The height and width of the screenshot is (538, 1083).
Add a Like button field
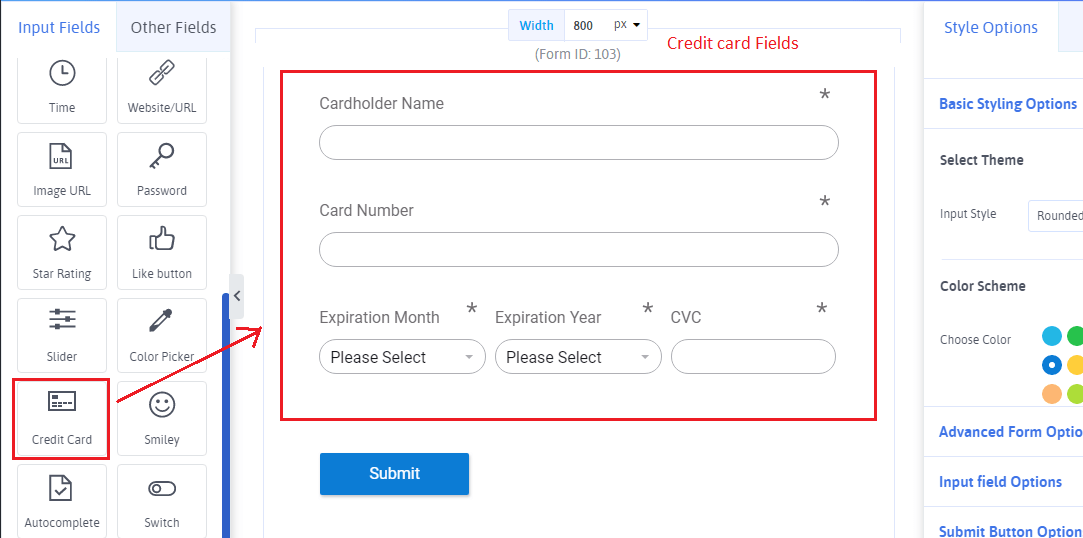click(x=162, y=253)
